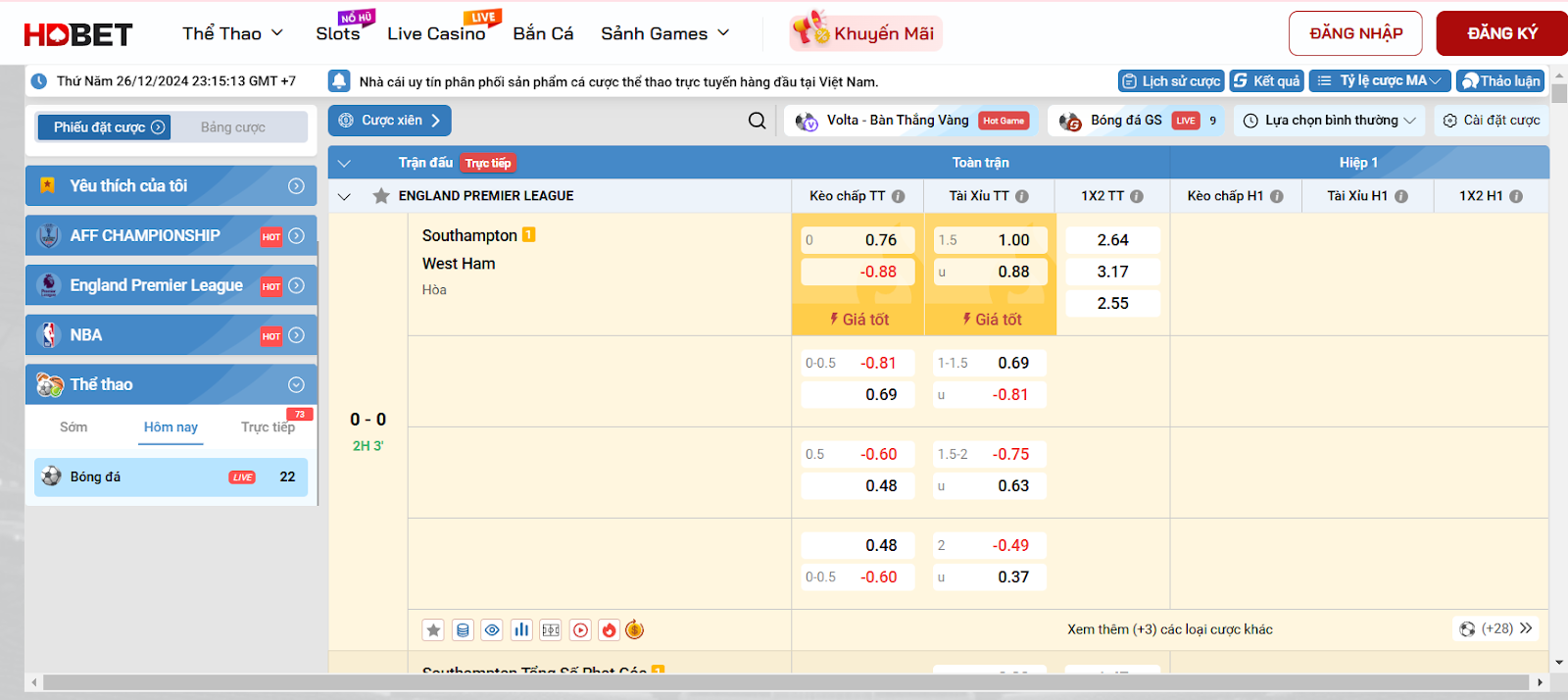Image resolution: width=1568 pixels, height=700 pixels.
Task: Switch to Phiếu đặt cược tab
Action: click(104, 127)
